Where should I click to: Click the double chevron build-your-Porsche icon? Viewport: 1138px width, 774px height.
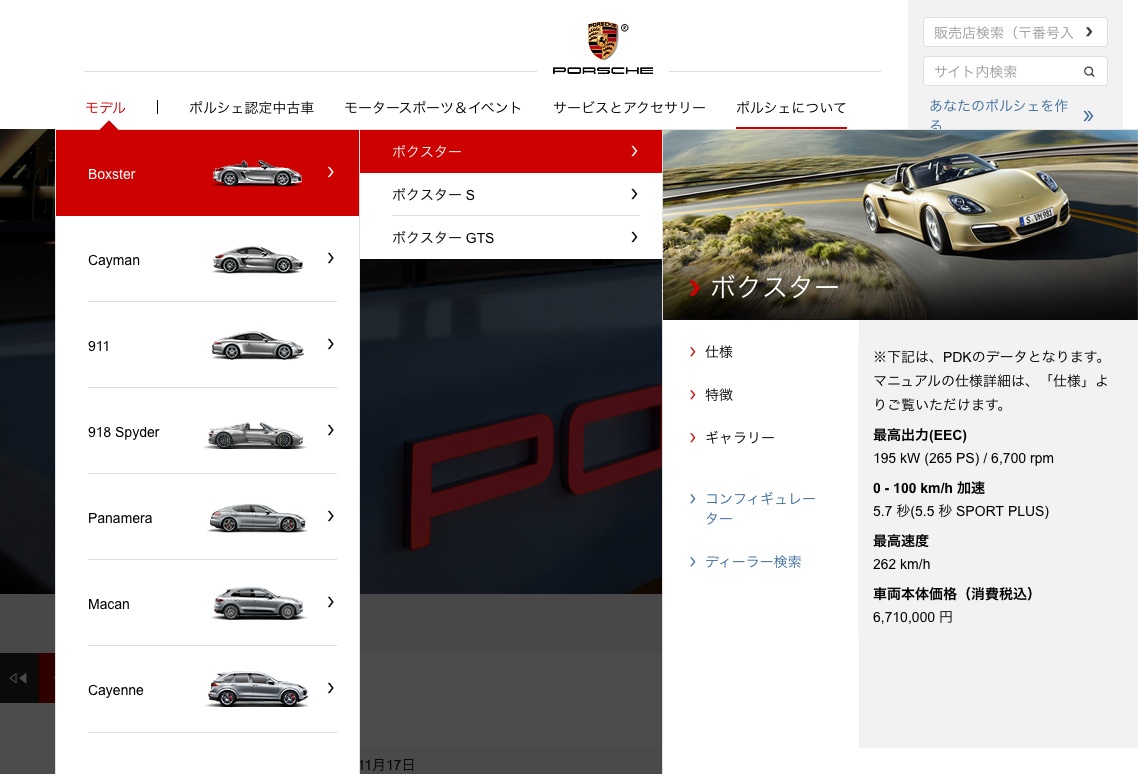(1088, 115)
